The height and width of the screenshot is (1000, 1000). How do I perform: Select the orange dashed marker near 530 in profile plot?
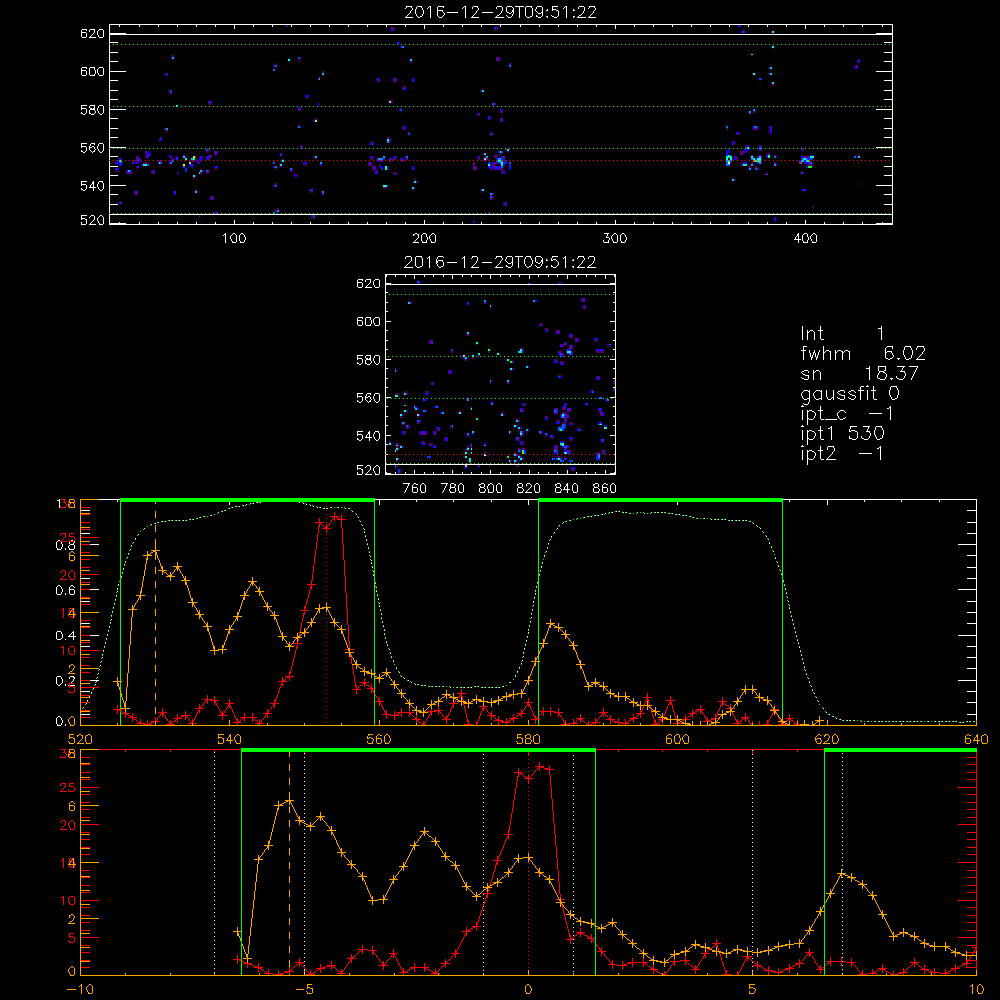pos(155,612)
